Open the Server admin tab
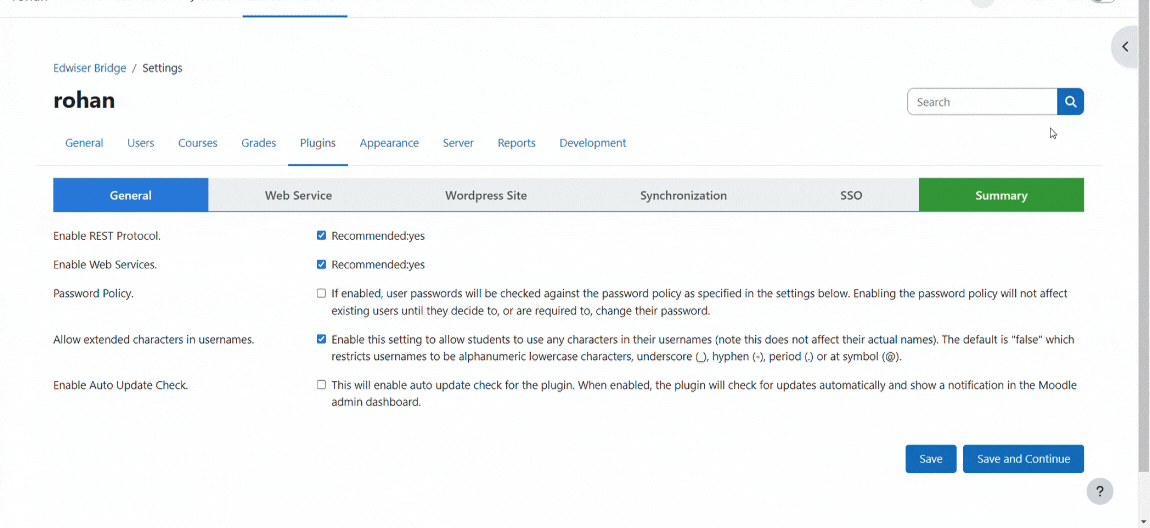 (x=458, y=143)
